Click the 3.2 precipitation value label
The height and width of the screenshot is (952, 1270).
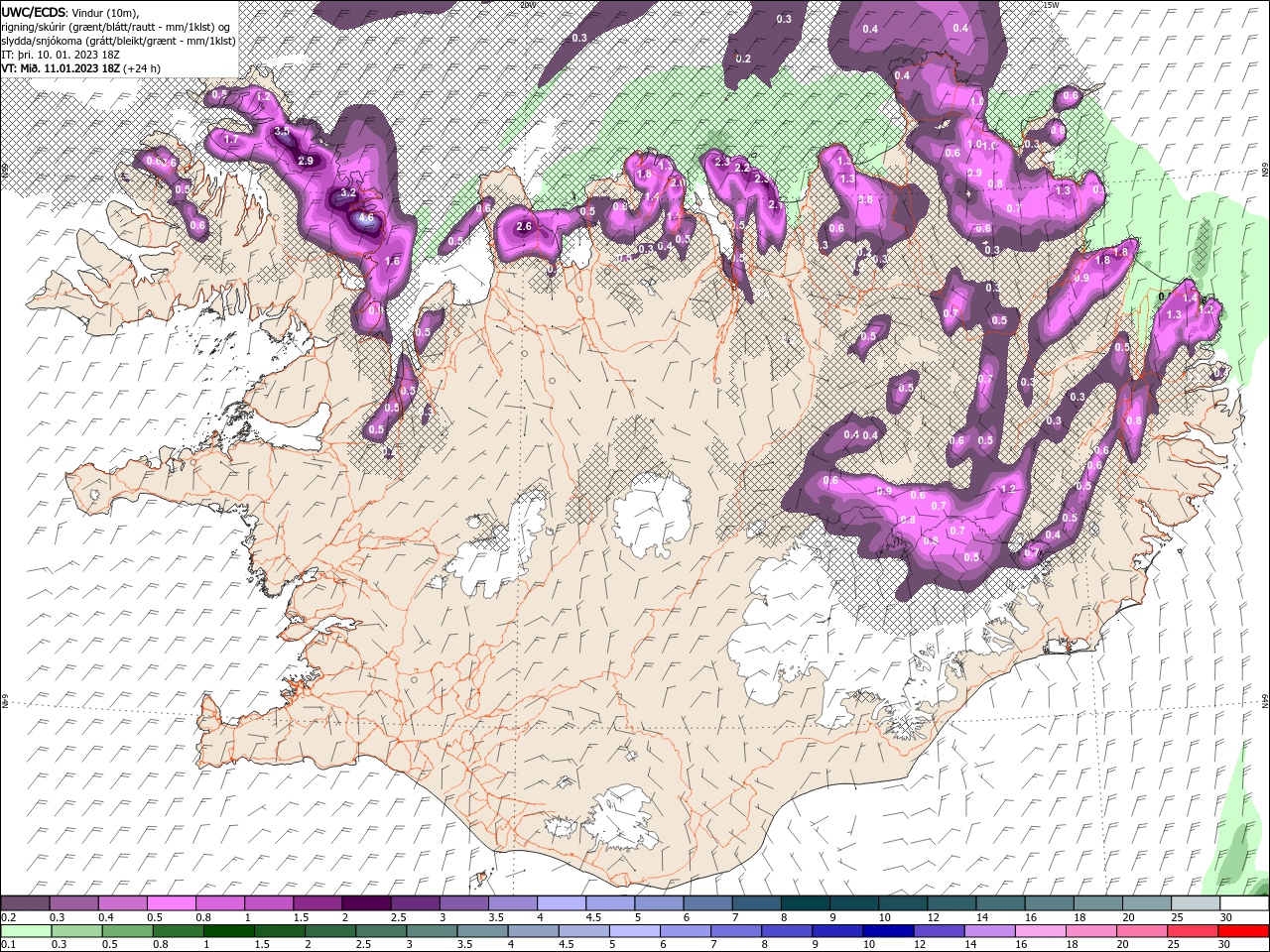[x=348, y=192]
